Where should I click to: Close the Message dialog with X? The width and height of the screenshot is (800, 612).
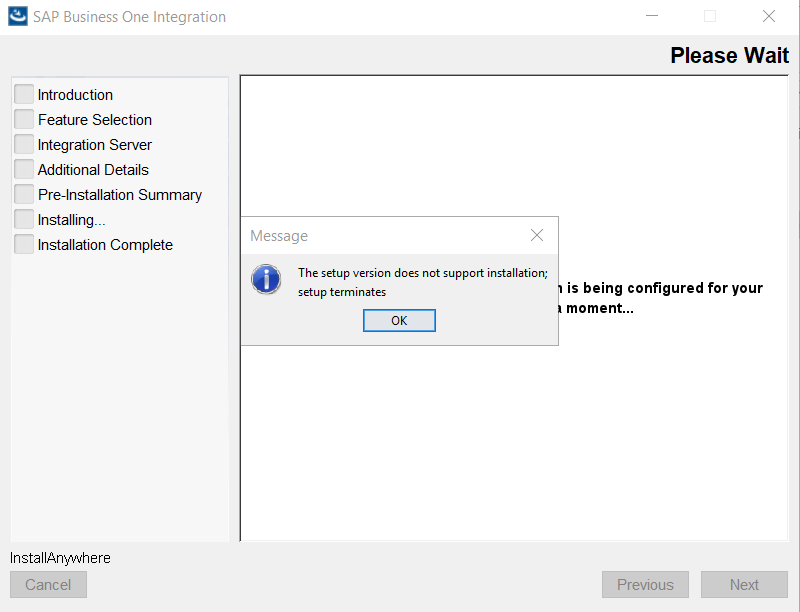tap(537, 235)
